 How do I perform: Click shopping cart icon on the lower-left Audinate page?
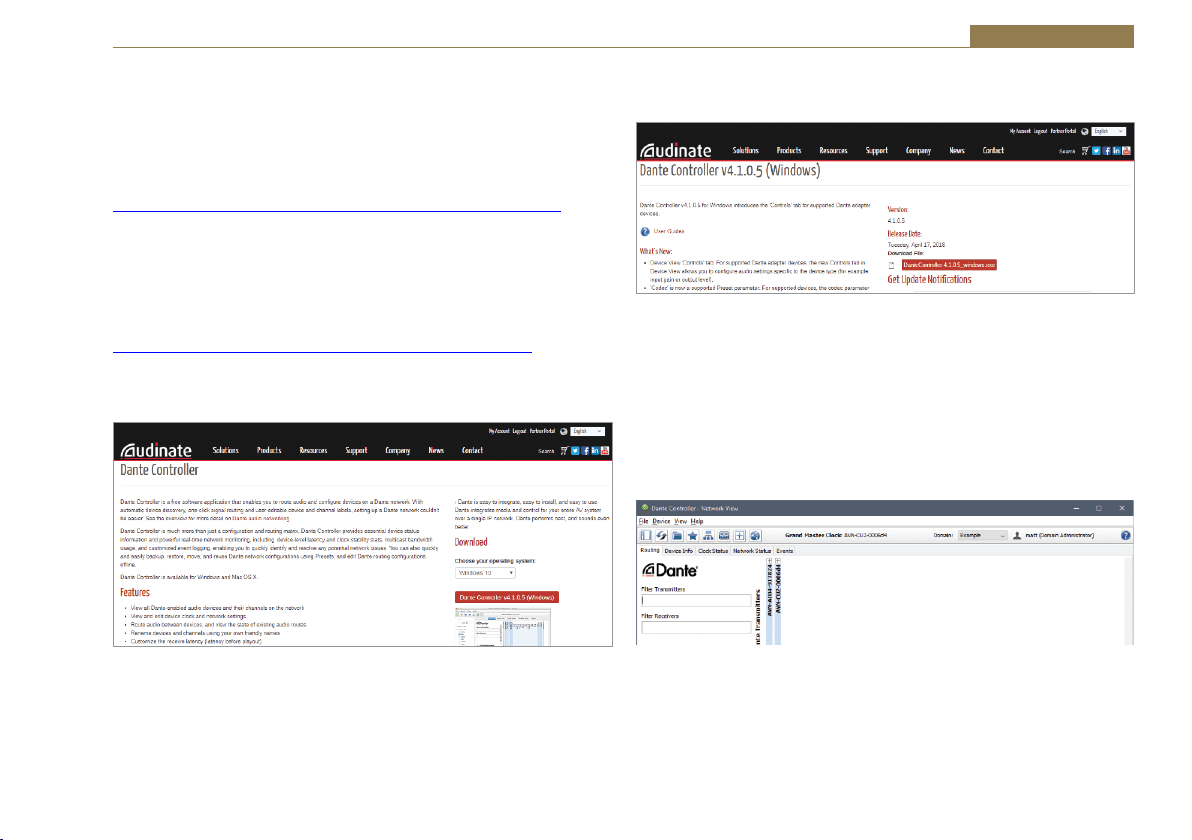564,451
